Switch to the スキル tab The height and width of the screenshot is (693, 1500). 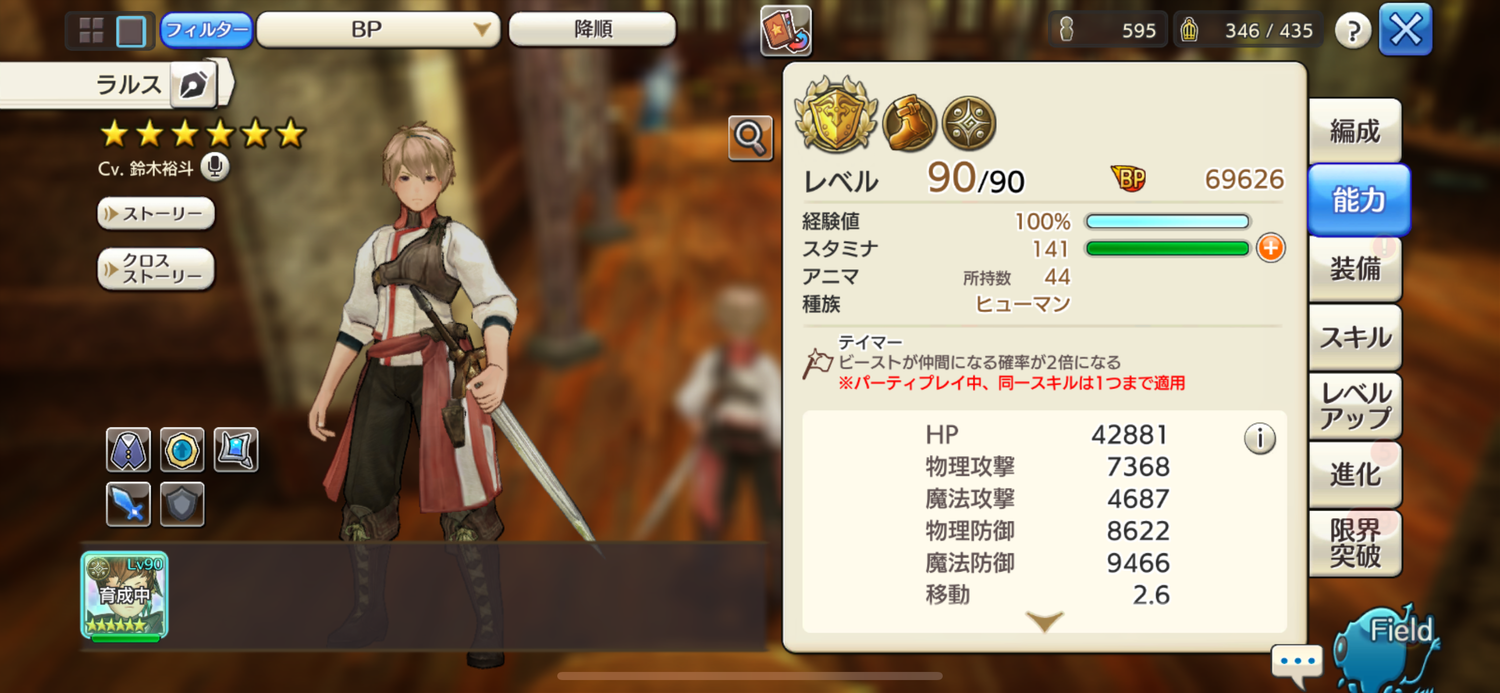click(1356, 338)
